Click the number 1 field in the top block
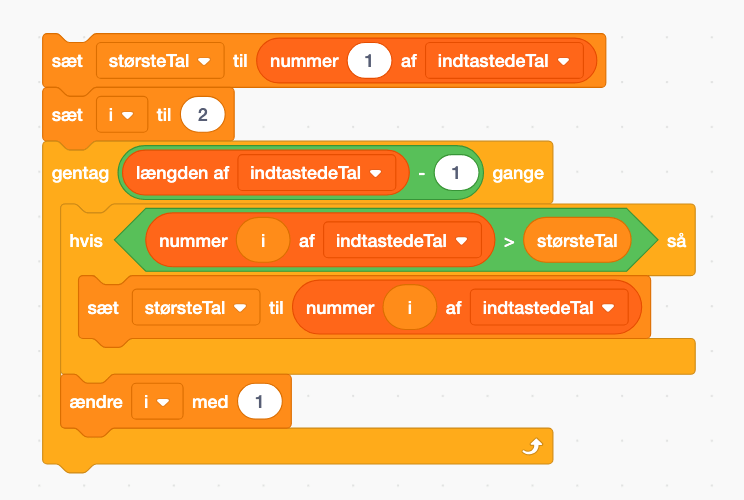The image size is (744, 500). point(369,61)
